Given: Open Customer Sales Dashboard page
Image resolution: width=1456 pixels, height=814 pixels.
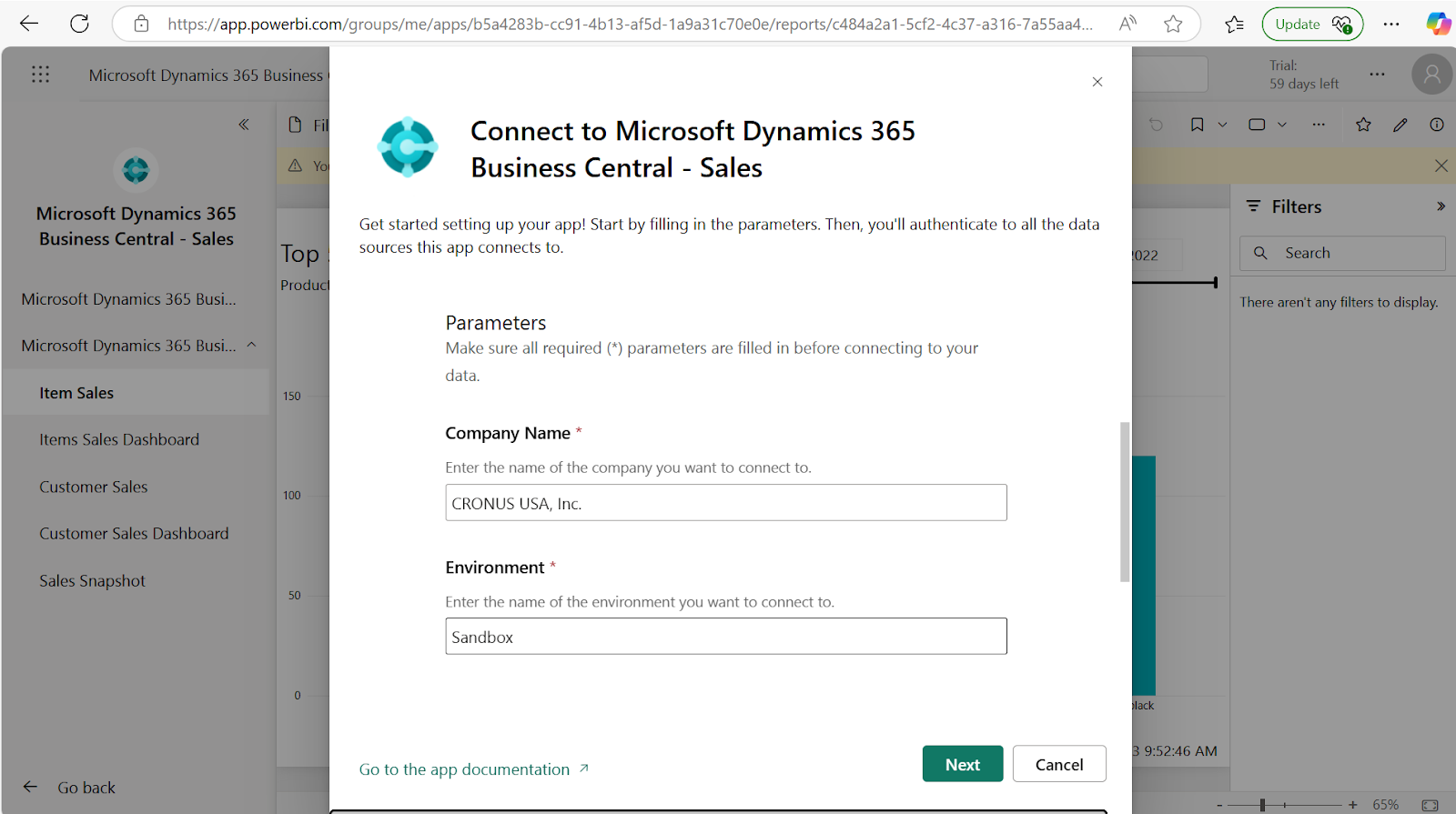Looking at the screenshot, I should pos(136,534).
